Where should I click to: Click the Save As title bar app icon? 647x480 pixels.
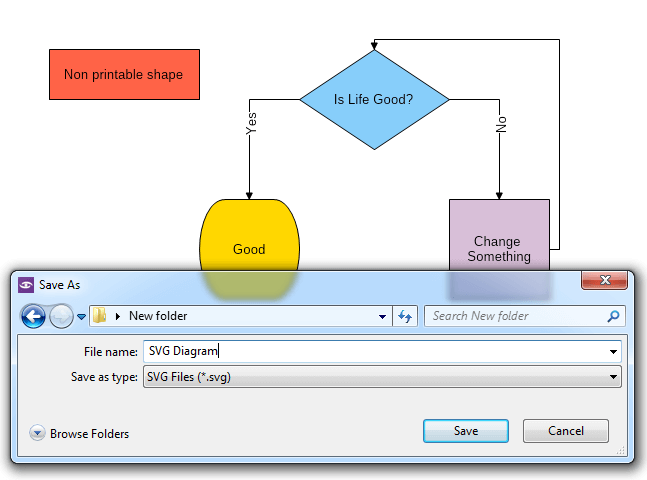(27, 285)
